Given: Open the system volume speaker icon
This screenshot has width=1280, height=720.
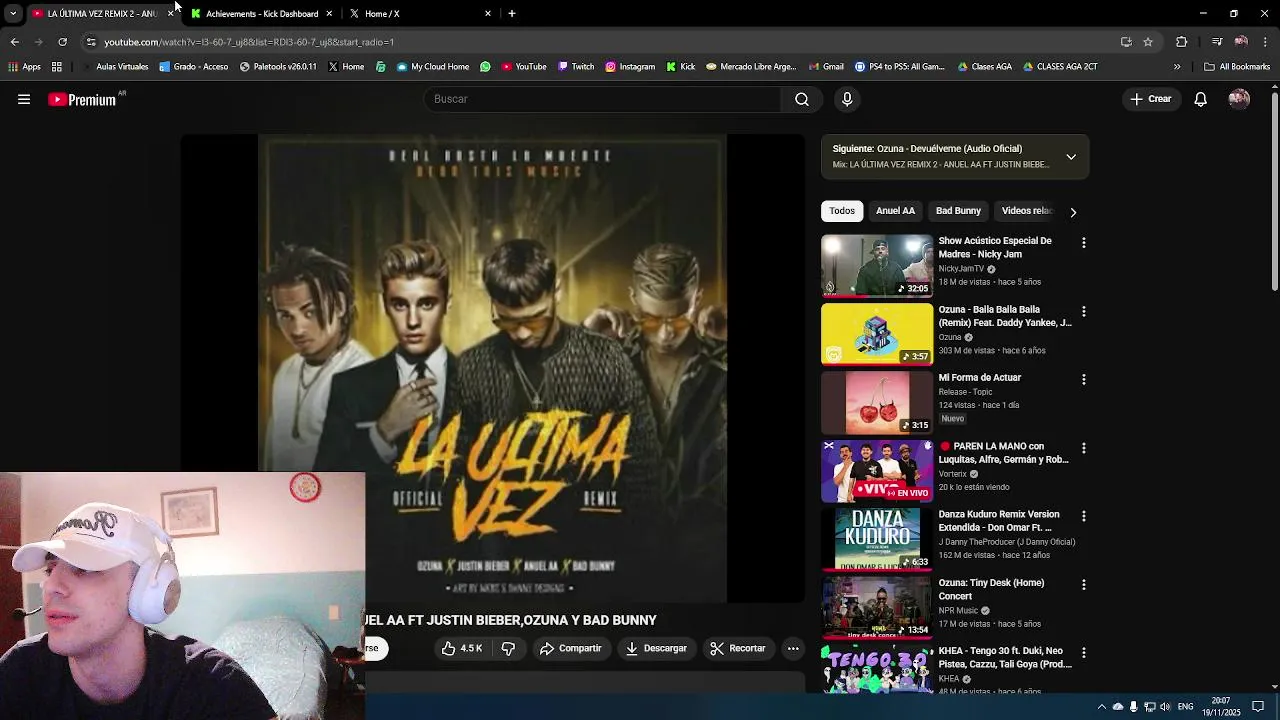Looking at the screenshot, I should click(x=1165, y=707).
